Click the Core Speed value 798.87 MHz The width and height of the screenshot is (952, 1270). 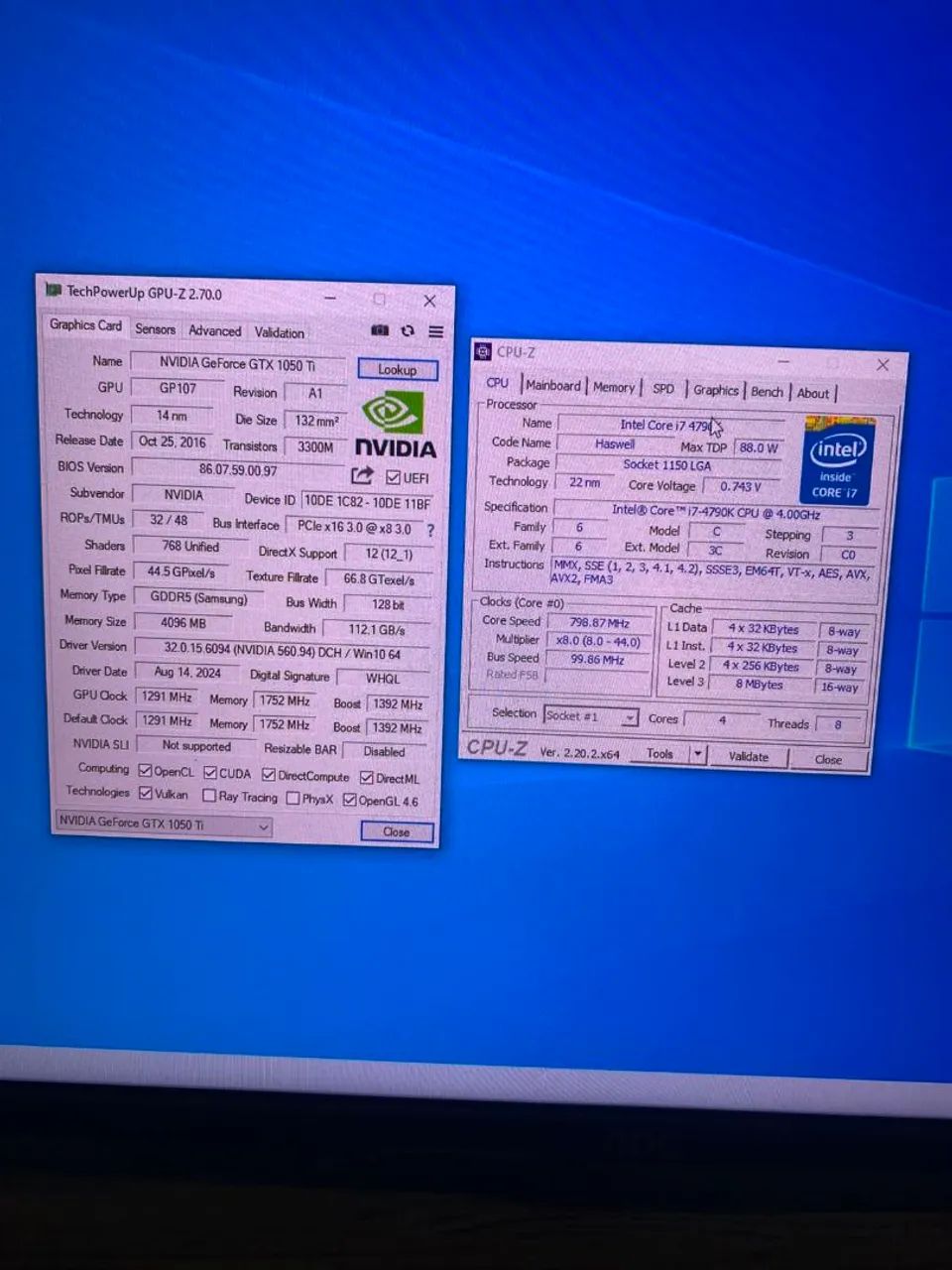point(599,623)
